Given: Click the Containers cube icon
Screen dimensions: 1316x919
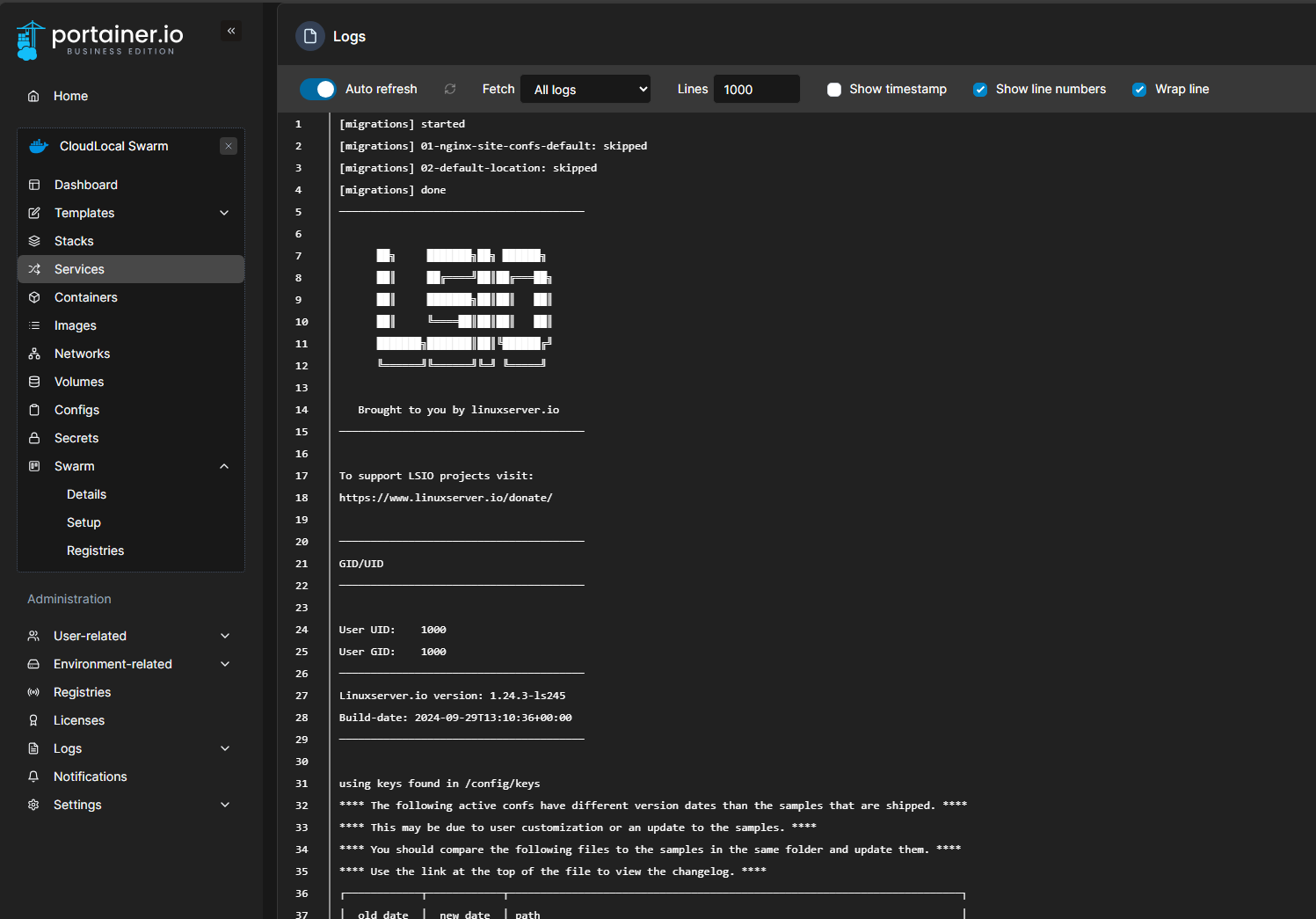Looking at the screenshot, I should tap(34, 297).
